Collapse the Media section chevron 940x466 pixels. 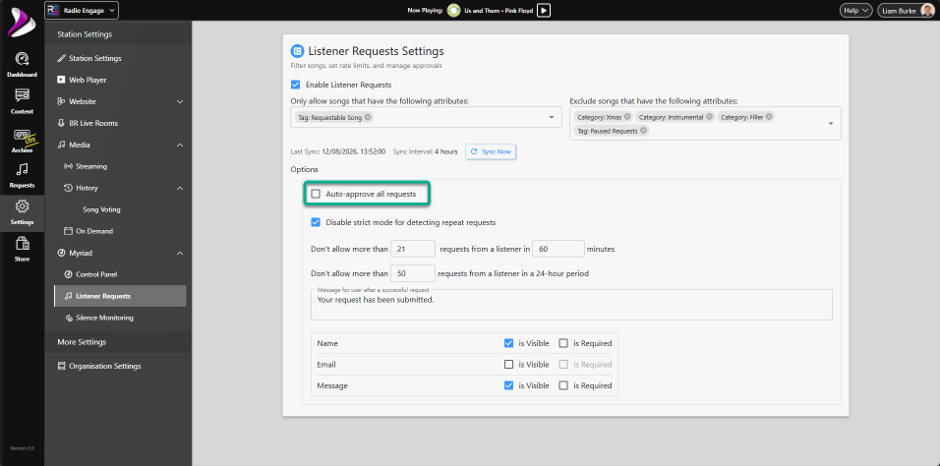(x=180, y=145)
